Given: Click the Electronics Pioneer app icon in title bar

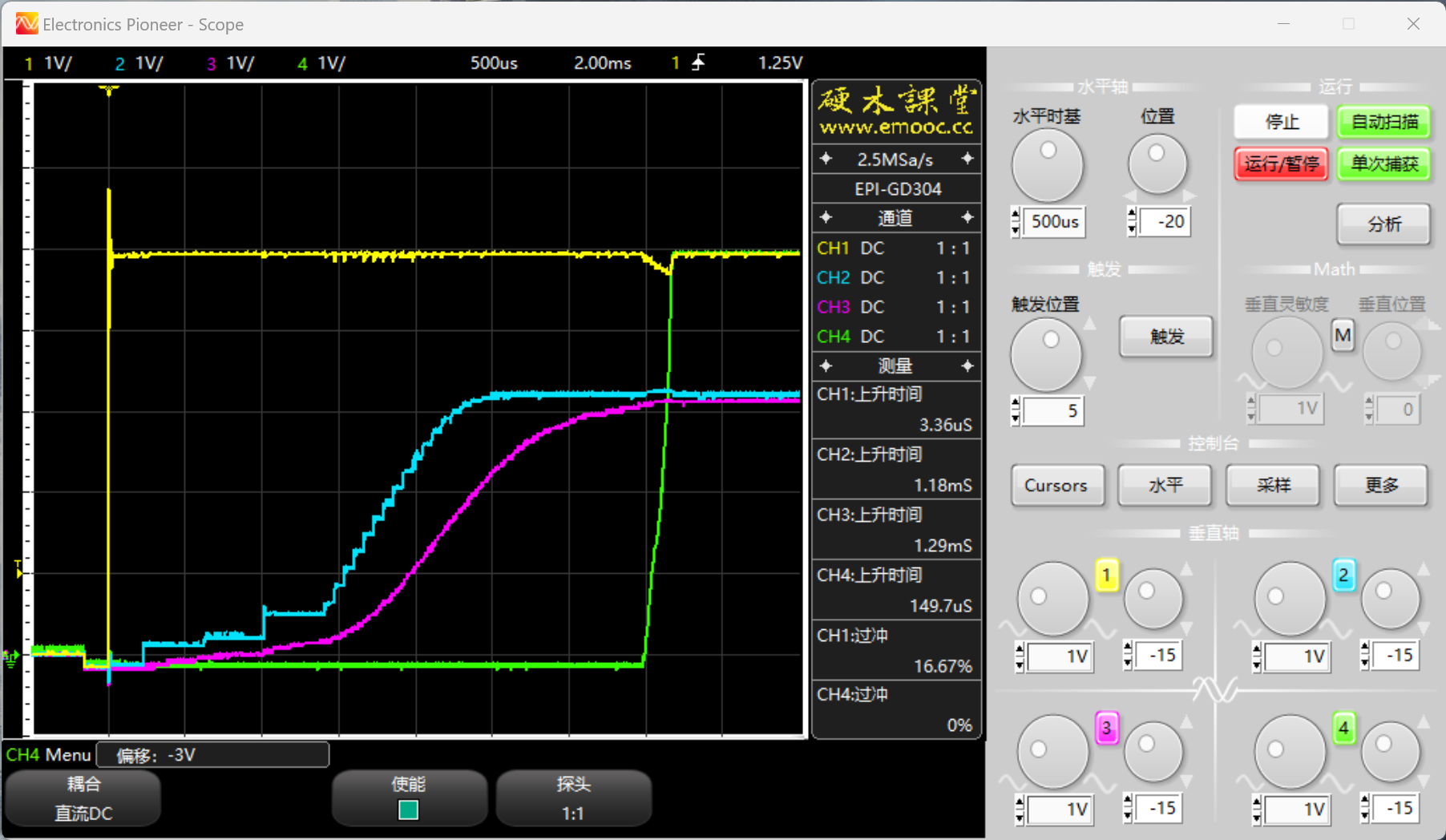Looking at the screenshot, I should point(26,24).
